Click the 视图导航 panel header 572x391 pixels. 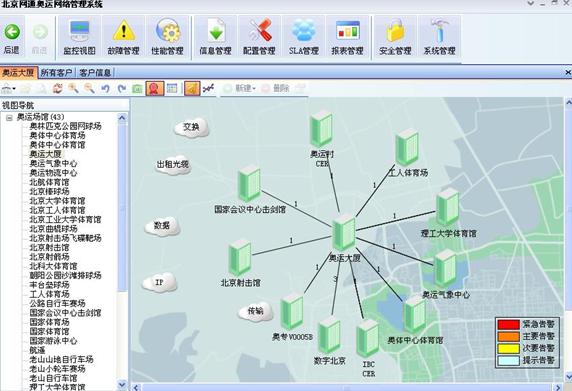point(64,105)
